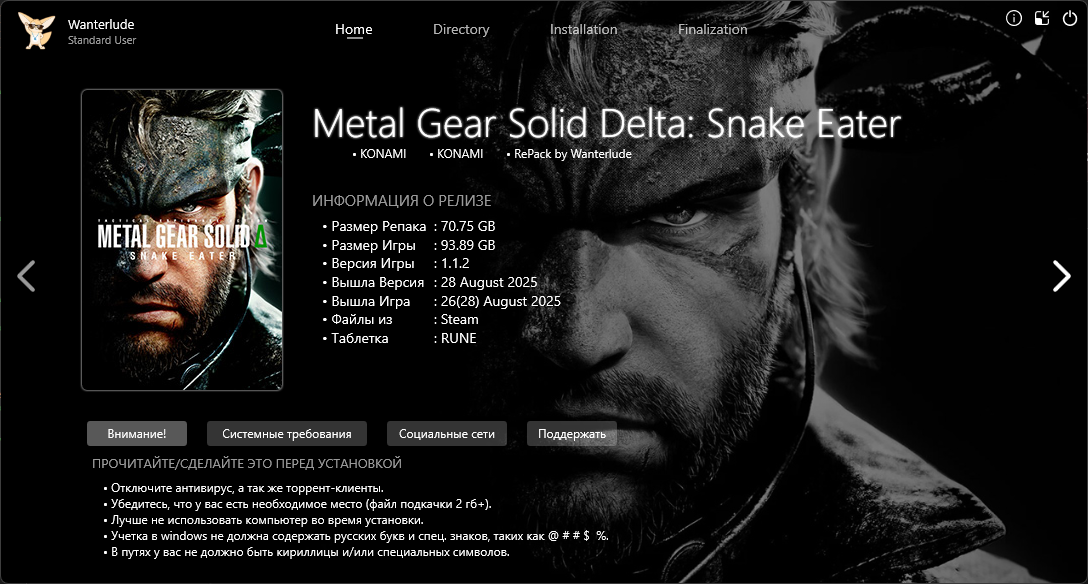This screenshot has width=1088, height=584.
Task: Click the info icon in top-right corner
Action: pos(1014,19)
